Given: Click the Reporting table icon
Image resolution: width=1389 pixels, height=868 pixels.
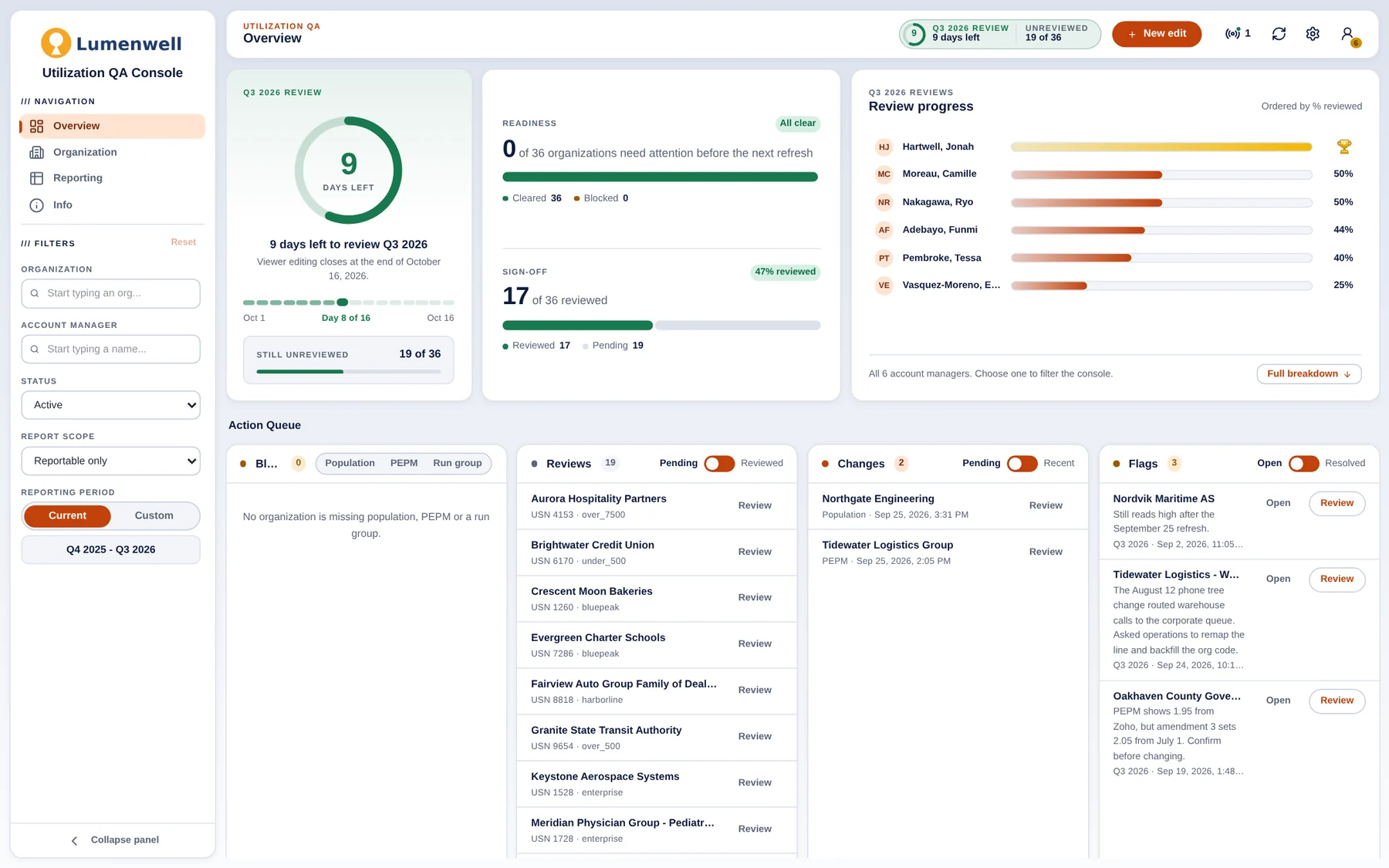Looking at the screenshot, I should [x=36, y=178].
